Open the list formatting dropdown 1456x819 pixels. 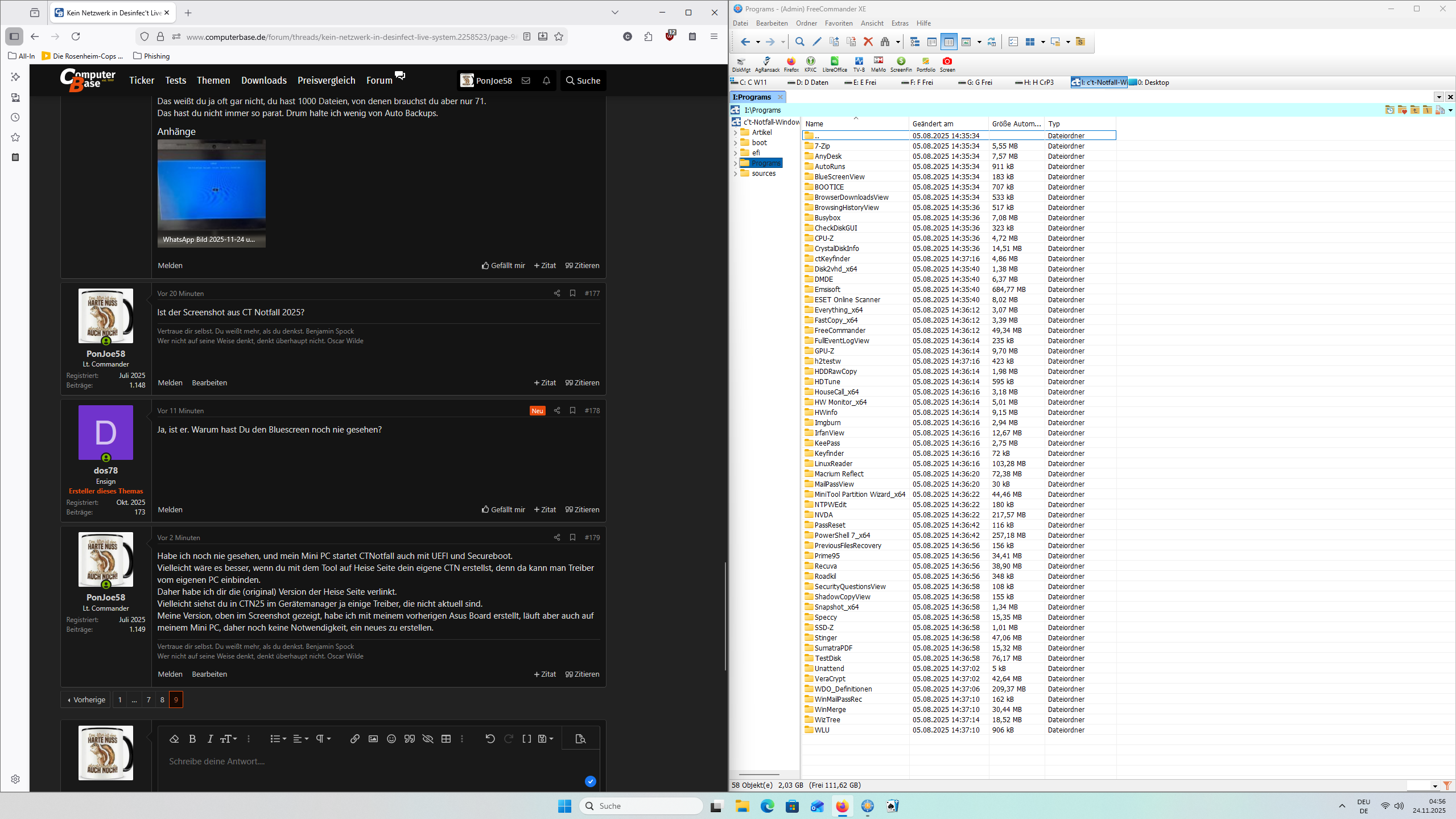pos(278,739)
